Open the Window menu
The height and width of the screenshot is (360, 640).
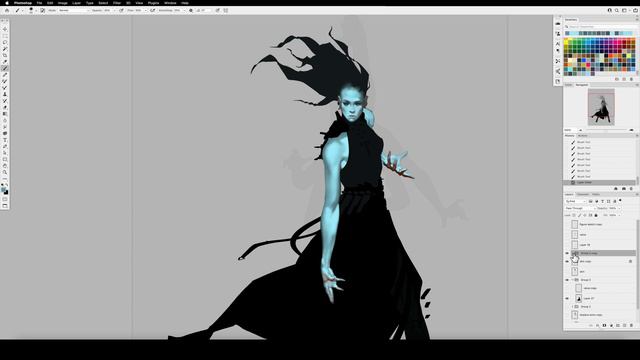click(170, 3)
